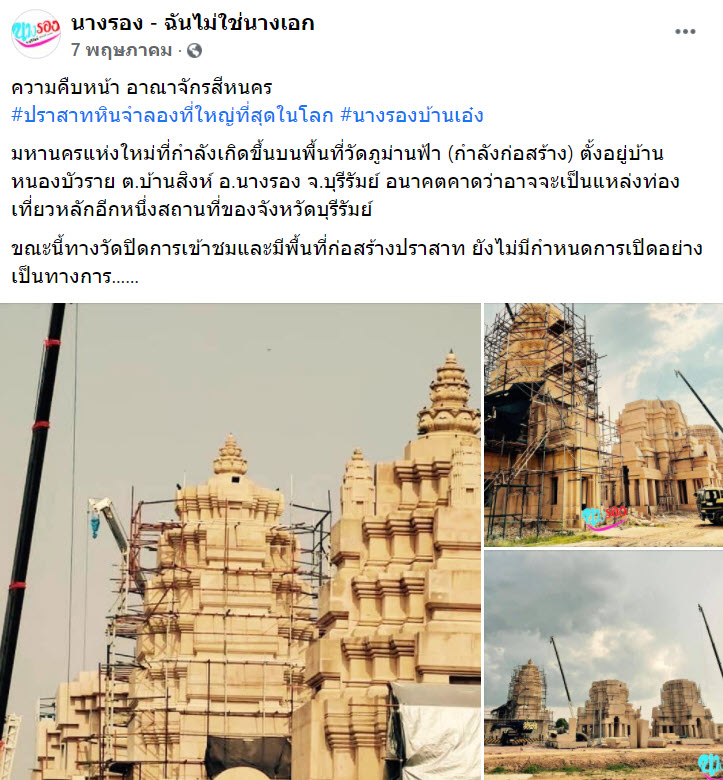The image size is (723, 780).
Task: Click the silver tarp in the large photo
Action: coord(436,731)
